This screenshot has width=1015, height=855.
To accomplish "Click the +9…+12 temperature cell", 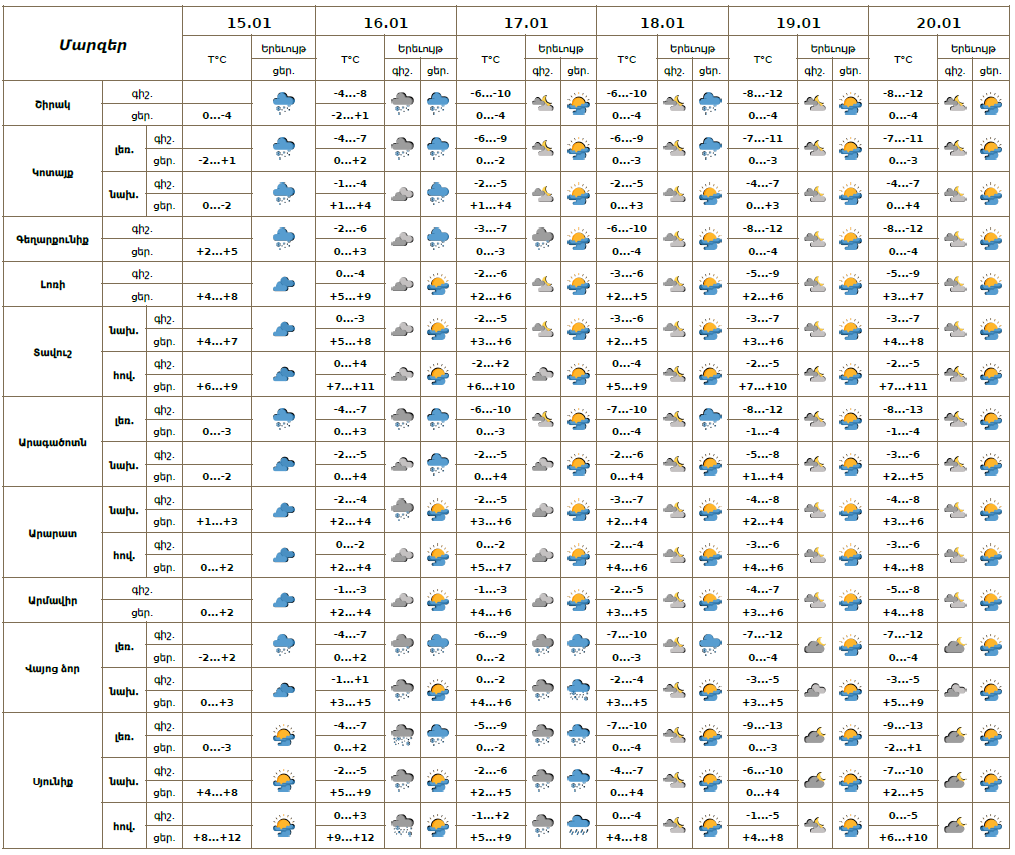I will (x=350, y=837).
